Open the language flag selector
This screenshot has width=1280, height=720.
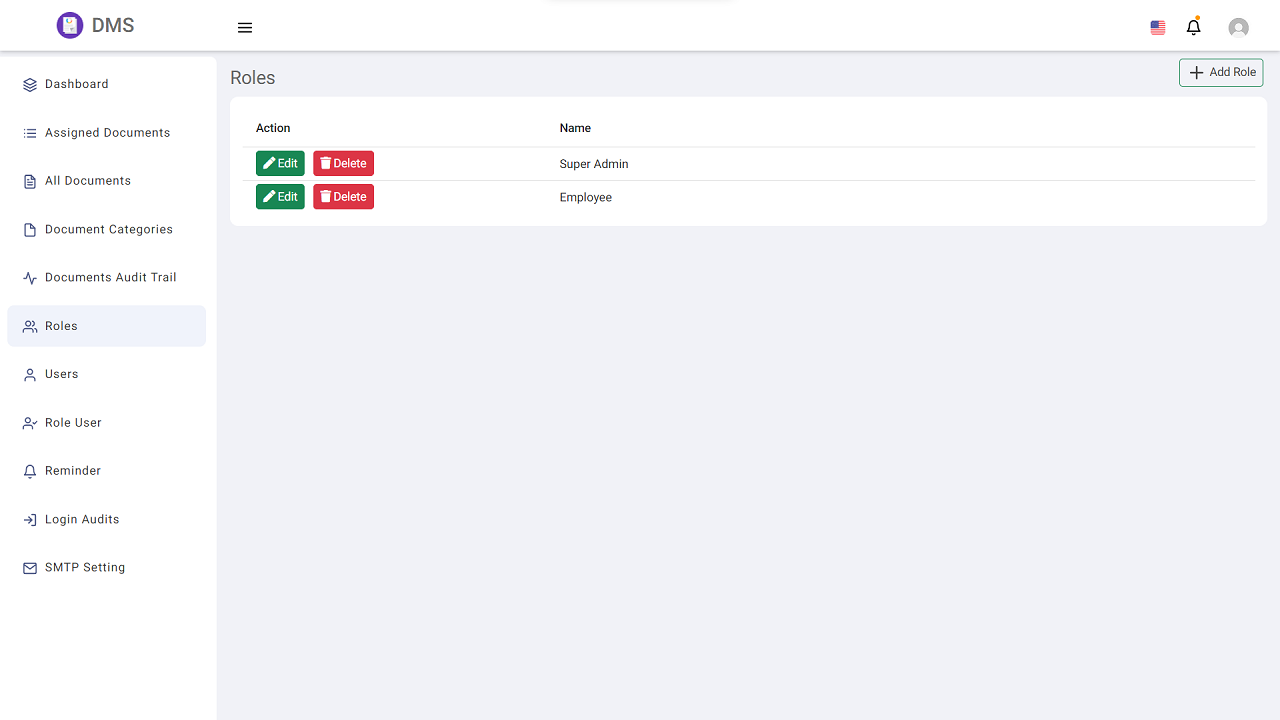tap(1157, 27)
